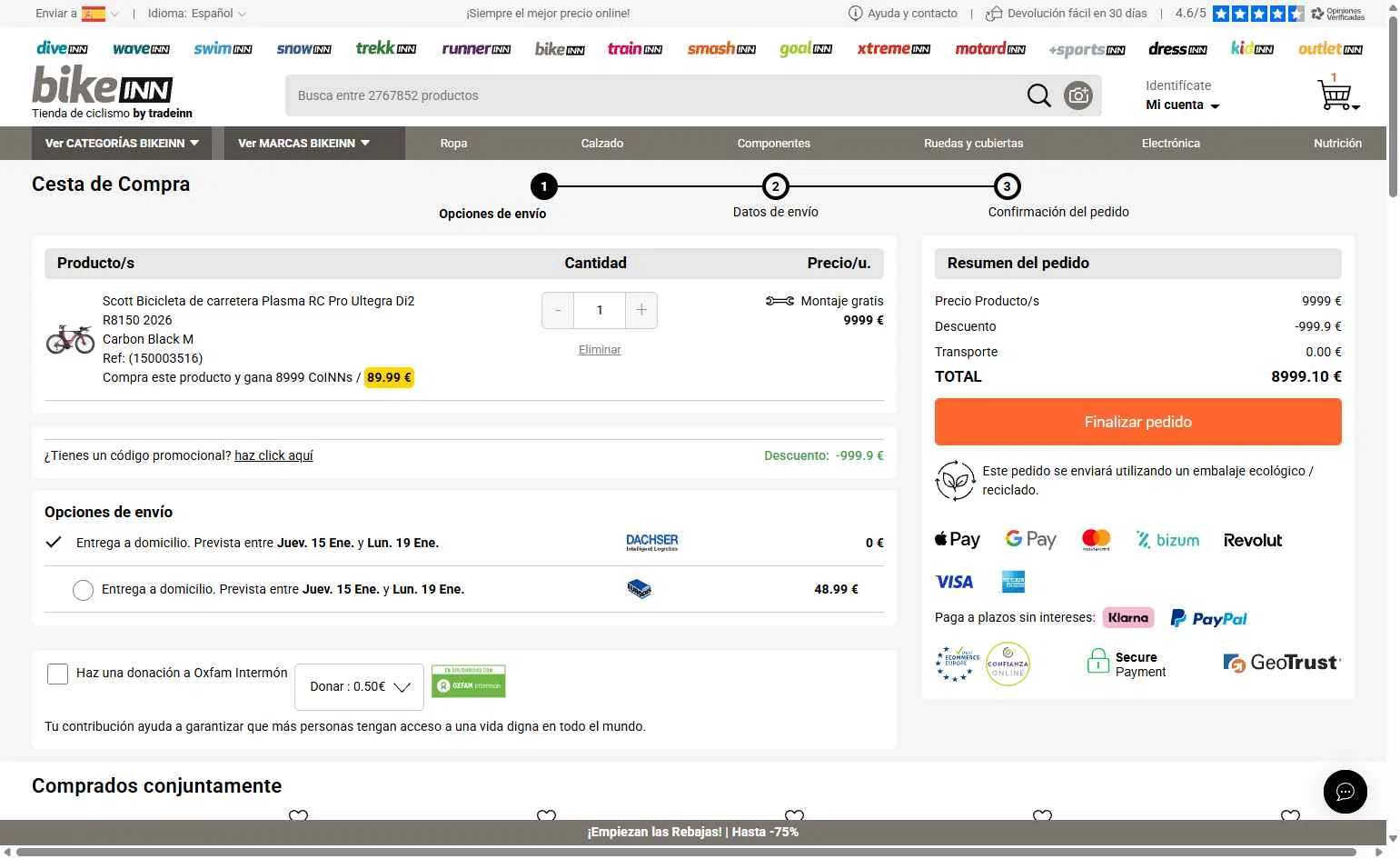The width and height of the screenshot is (1400, 859).
Task: Open the xtremeinn store logo
Action: click(x=893, y=48)
